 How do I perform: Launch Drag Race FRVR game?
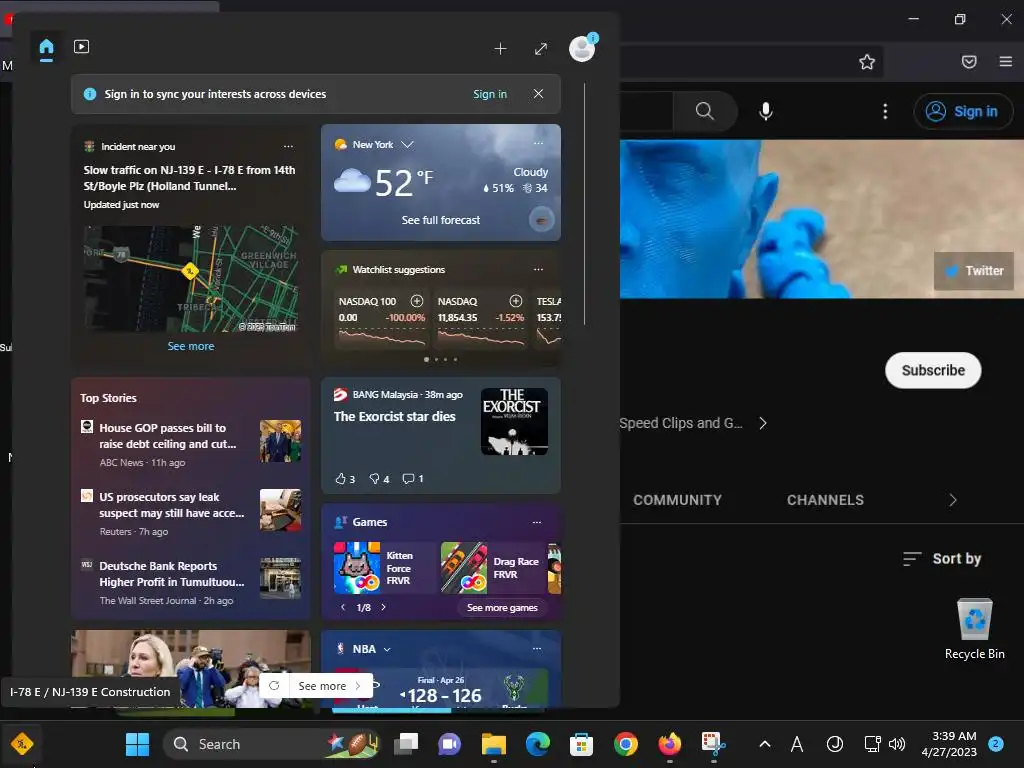491,568
